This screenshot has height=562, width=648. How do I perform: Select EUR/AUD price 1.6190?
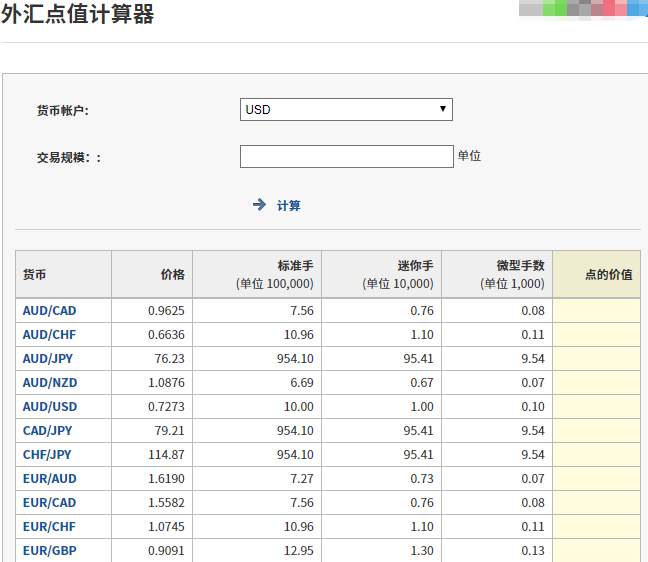pos(166,479)
